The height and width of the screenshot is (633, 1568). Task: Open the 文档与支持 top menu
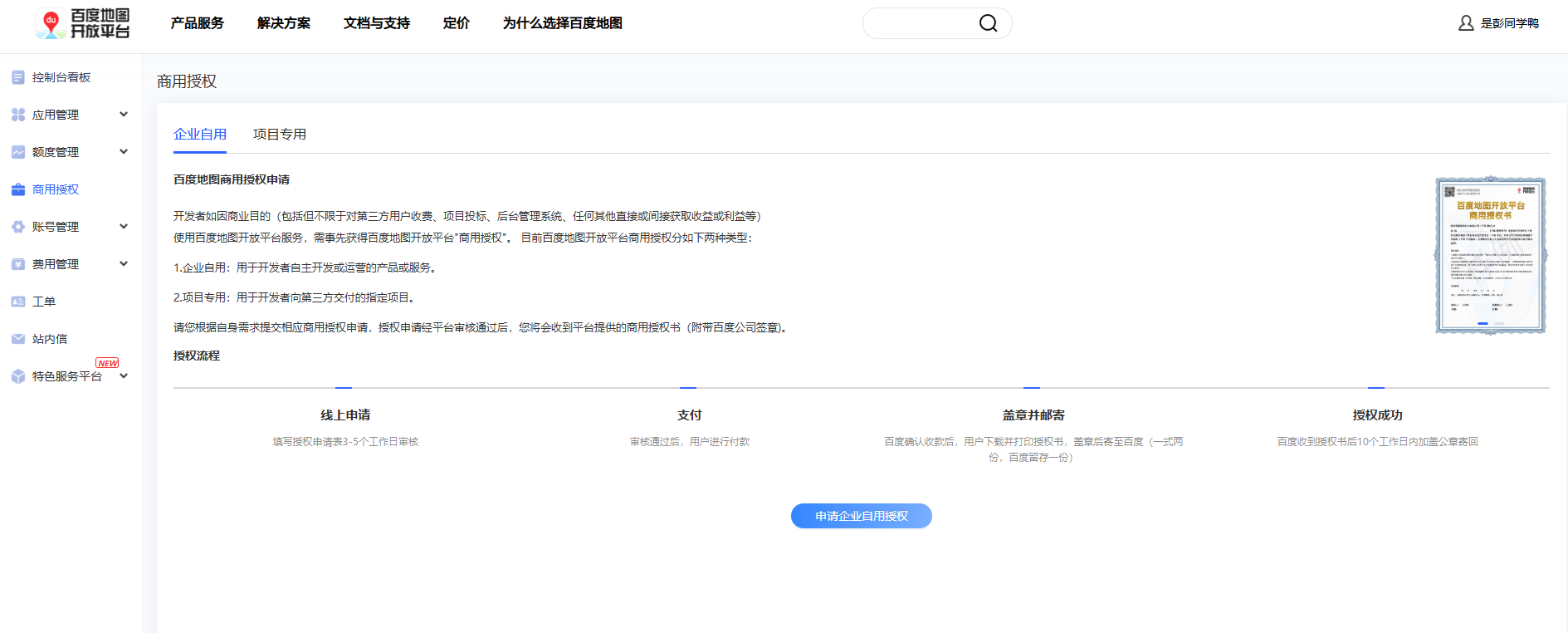point(377,23)
